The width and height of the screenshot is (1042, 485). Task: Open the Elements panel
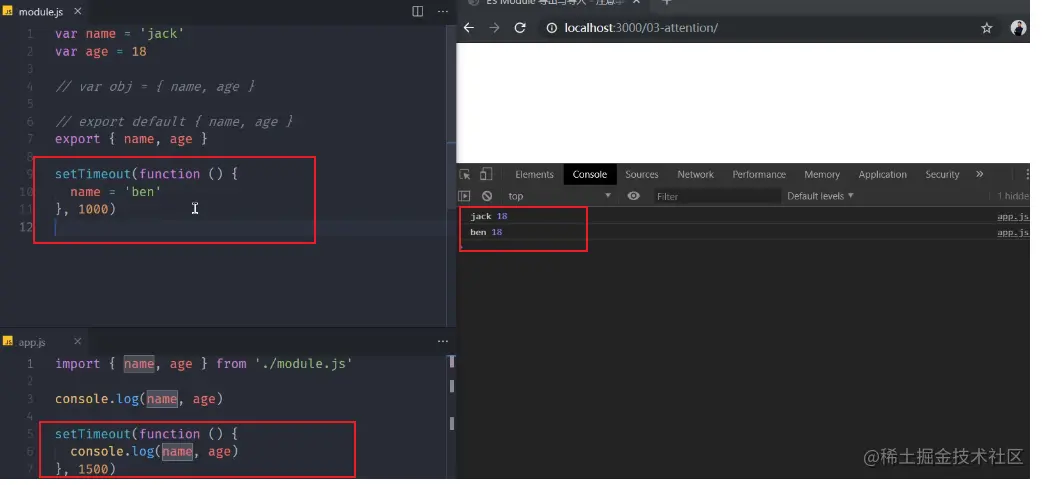[534, 175]
